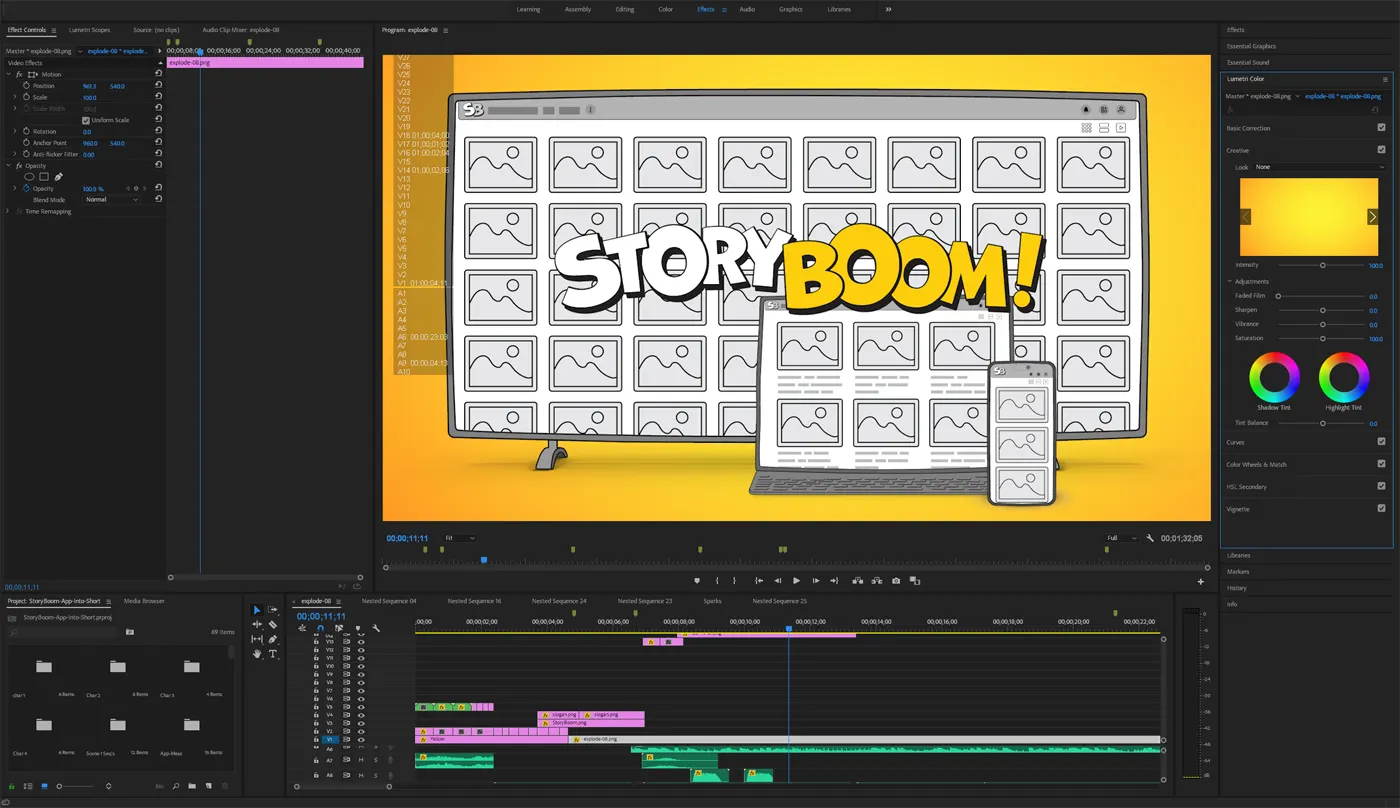Screen dimensions: 1400x808
Task: Reset Position parameter in Effect Controls
Action: [x=158, y=86]
